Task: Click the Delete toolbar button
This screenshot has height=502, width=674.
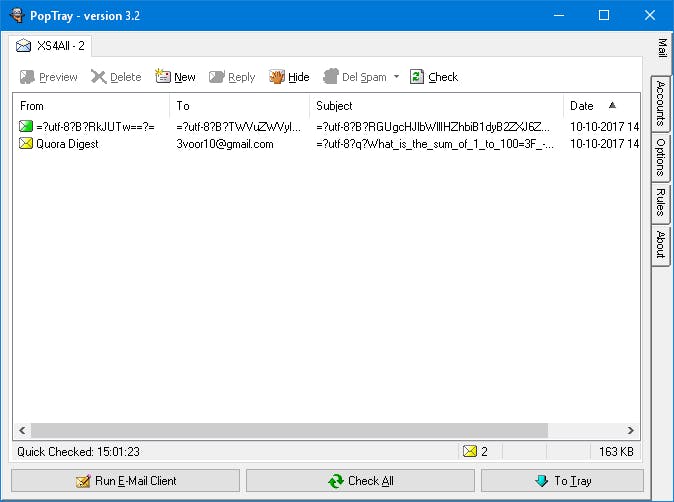Action: click(x=116, y=77)
